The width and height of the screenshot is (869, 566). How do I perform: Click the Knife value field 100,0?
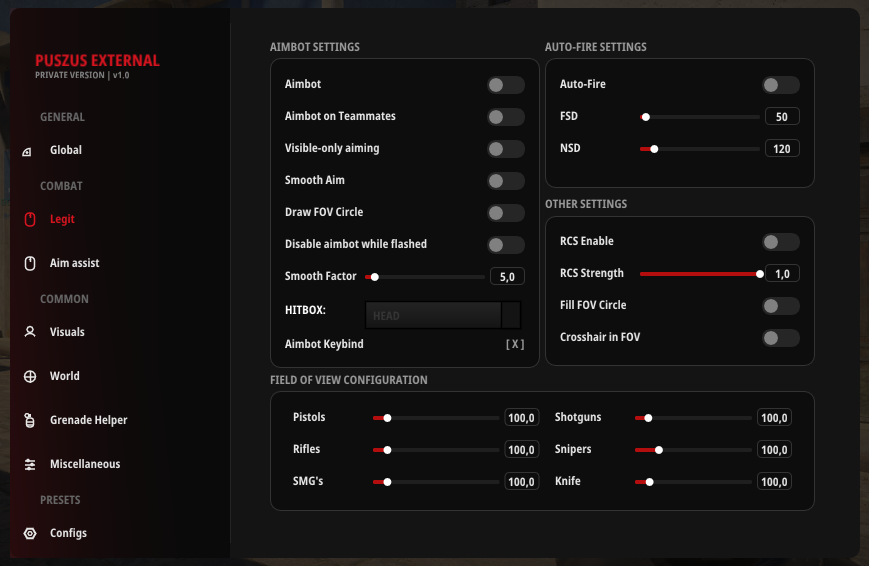point(774,482)
